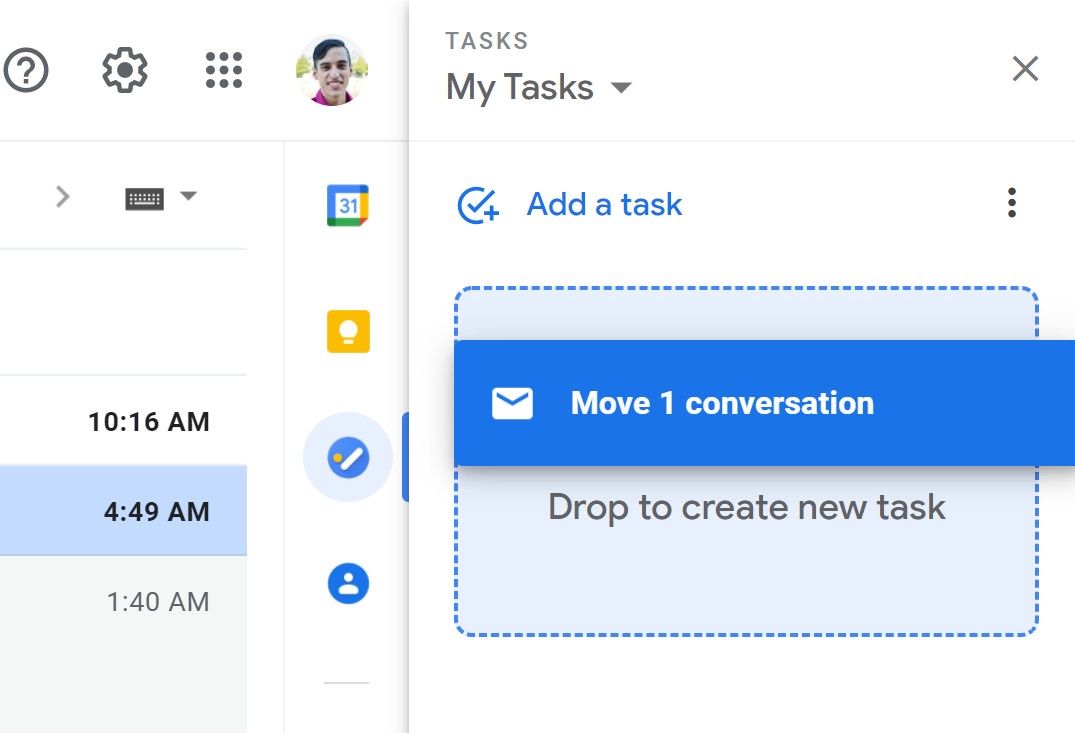Open the input tools dropdown arrow
This screenshot has width=1075, height=733.
(190, 197)
